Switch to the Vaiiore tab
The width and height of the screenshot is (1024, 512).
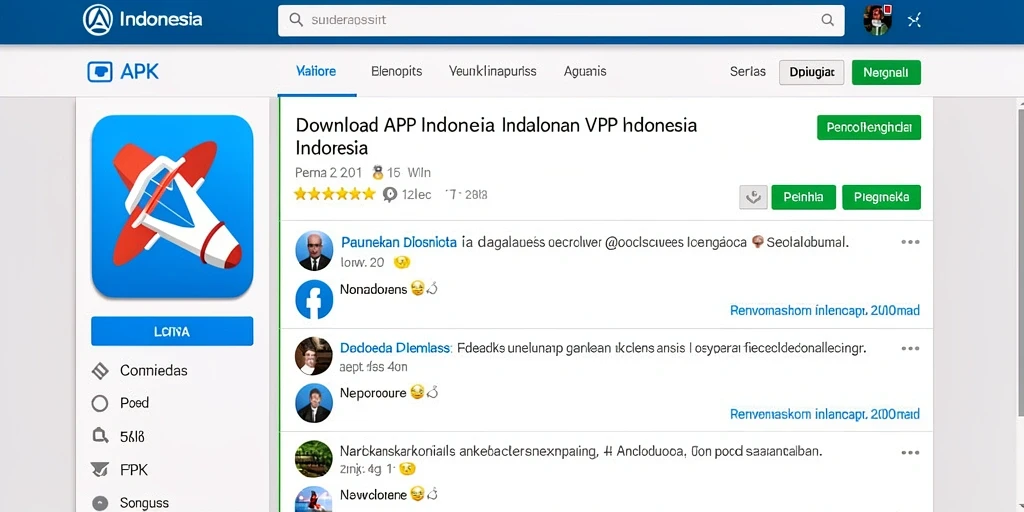(316, 71)
